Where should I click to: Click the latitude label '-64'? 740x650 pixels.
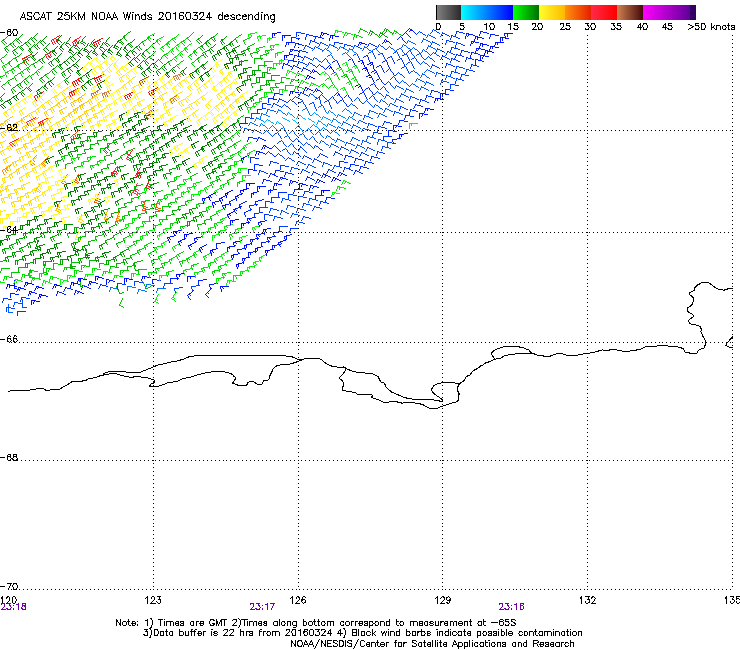coord(9,229)
